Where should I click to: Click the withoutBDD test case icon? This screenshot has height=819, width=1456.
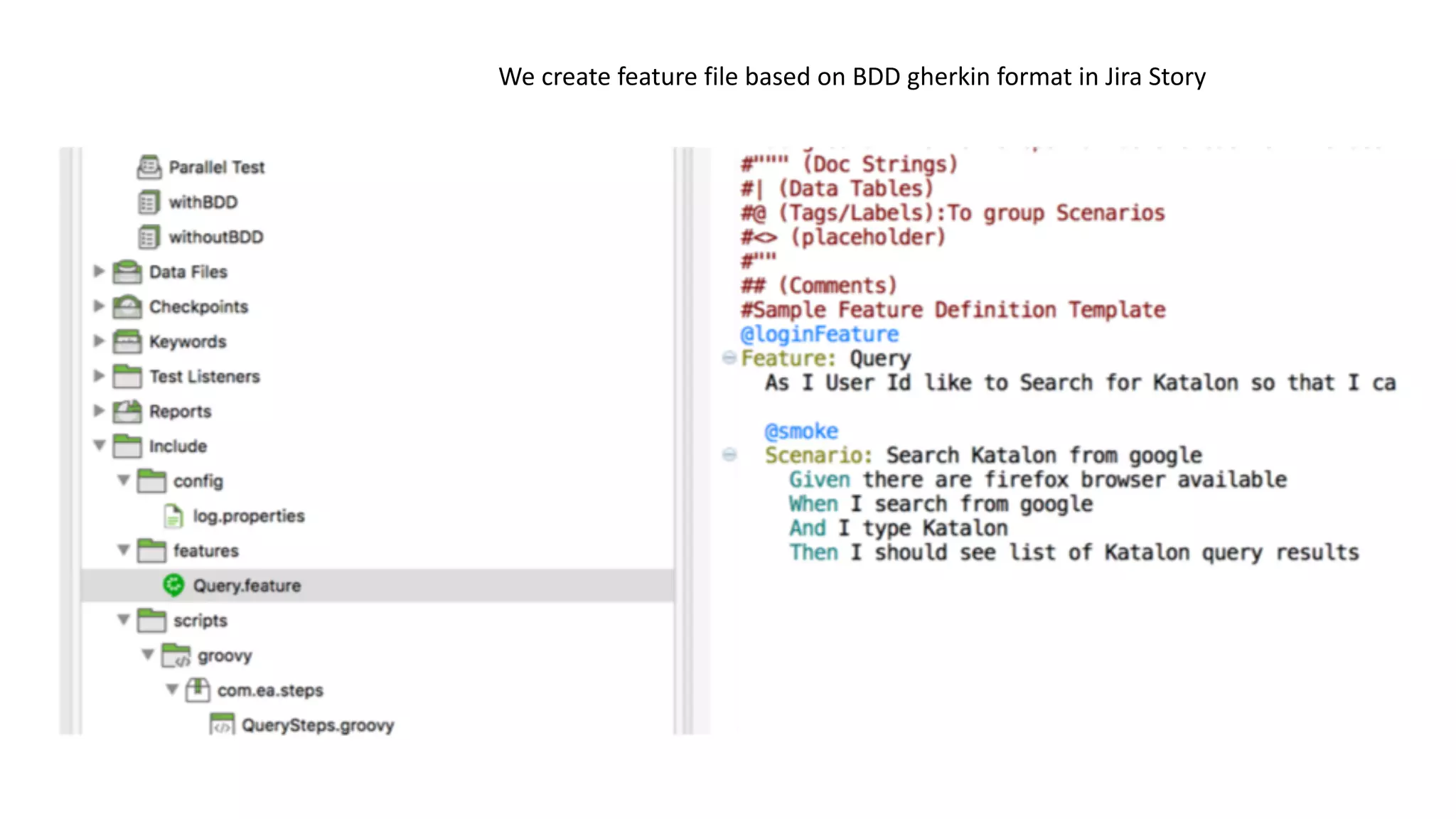click(149, 237)
